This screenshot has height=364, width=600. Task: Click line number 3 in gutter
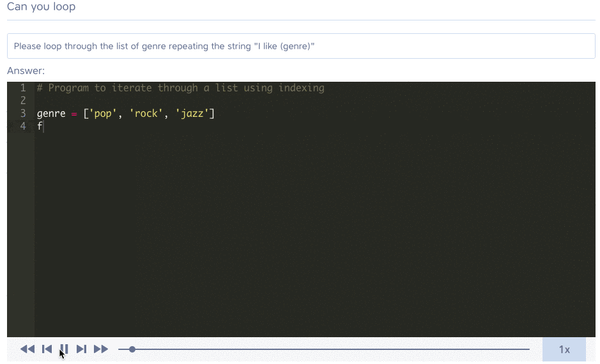coord(23,113)
